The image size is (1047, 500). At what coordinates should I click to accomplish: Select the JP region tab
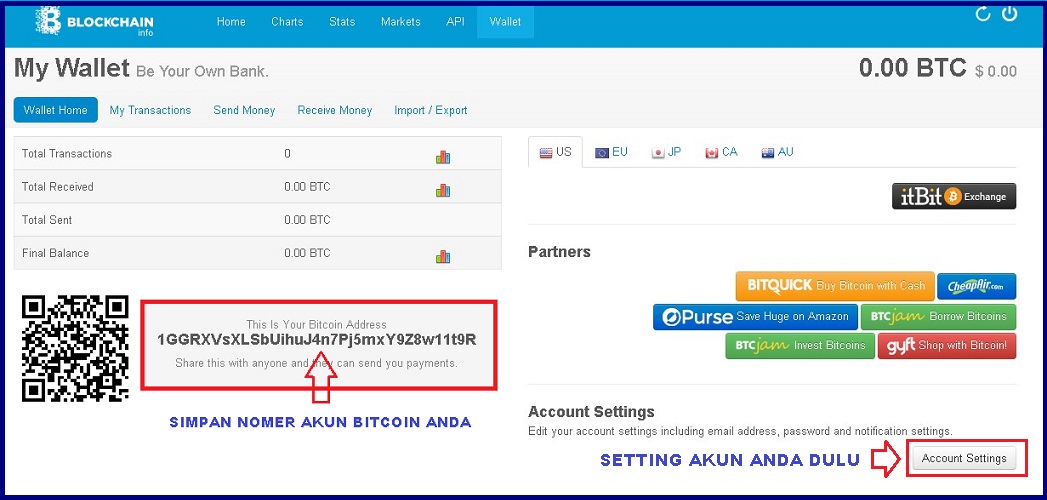point(666,152)
